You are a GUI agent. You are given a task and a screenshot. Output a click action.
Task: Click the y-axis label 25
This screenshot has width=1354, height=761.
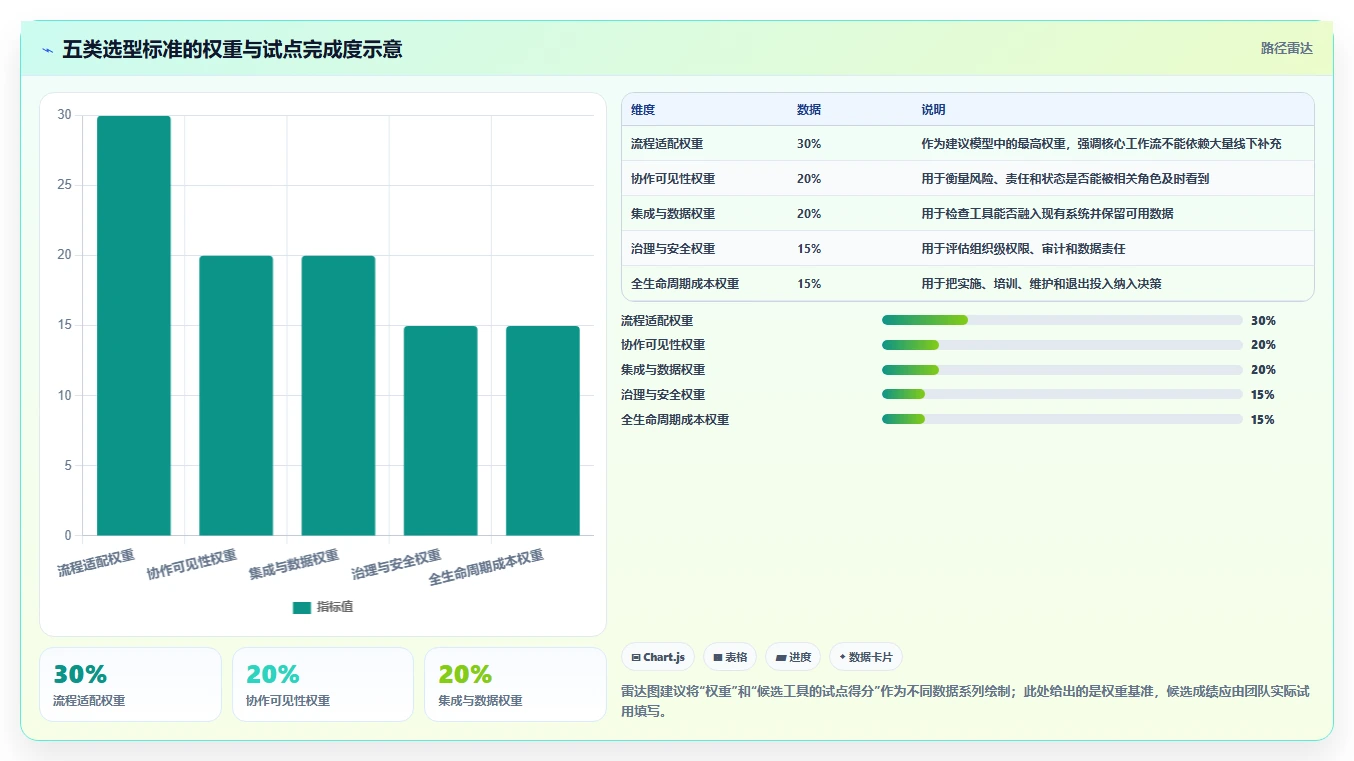pyautogui.click(x=64, y=185)
